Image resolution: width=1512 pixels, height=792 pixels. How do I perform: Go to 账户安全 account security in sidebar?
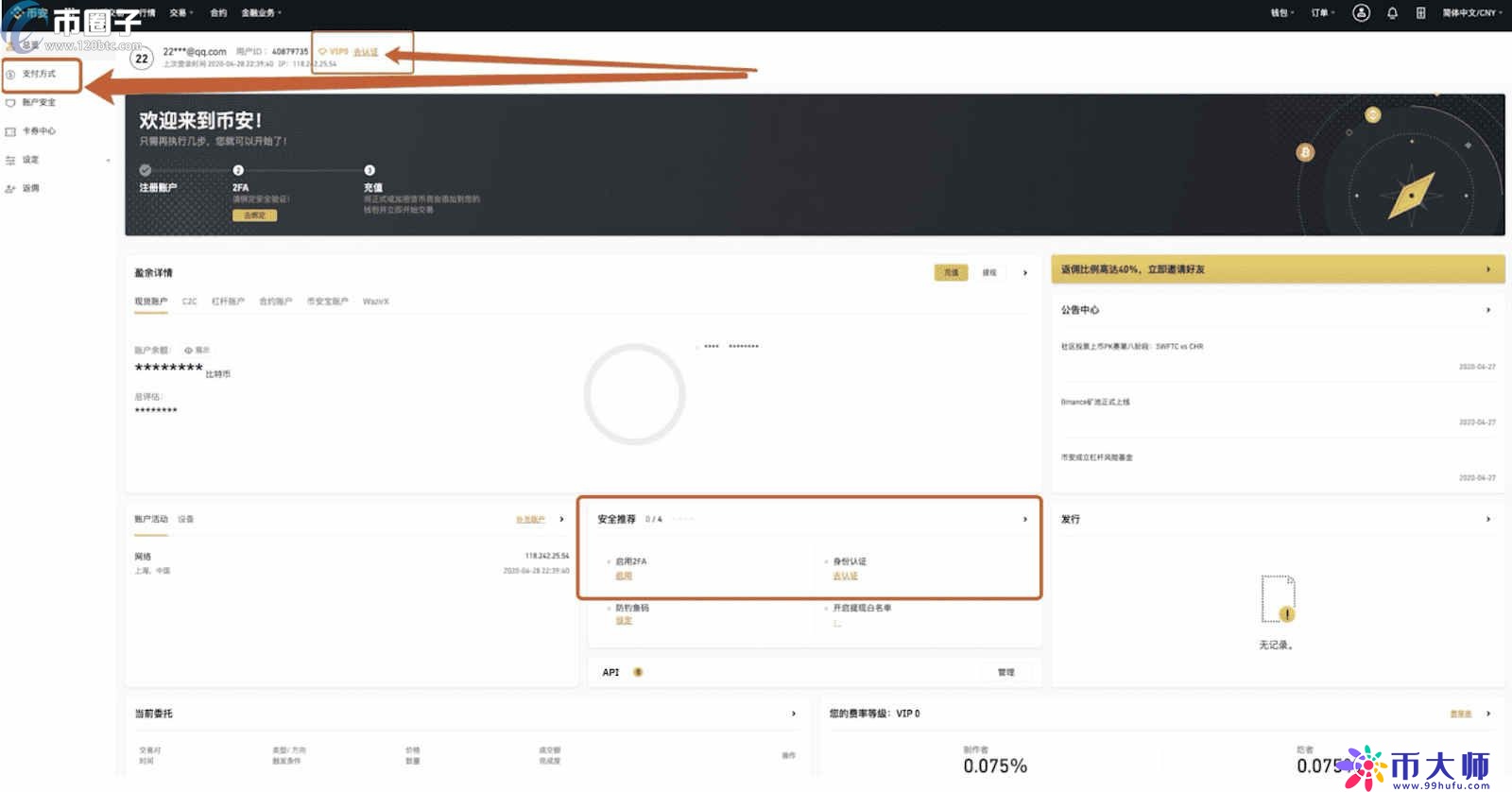pos(39,102)
